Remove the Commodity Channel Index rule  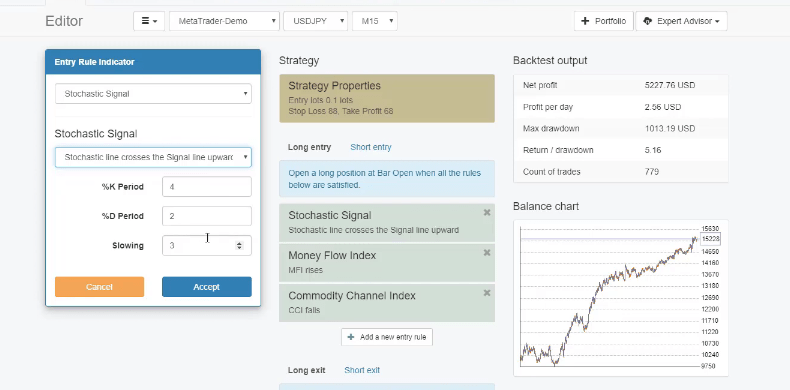(x=487, y=293)
